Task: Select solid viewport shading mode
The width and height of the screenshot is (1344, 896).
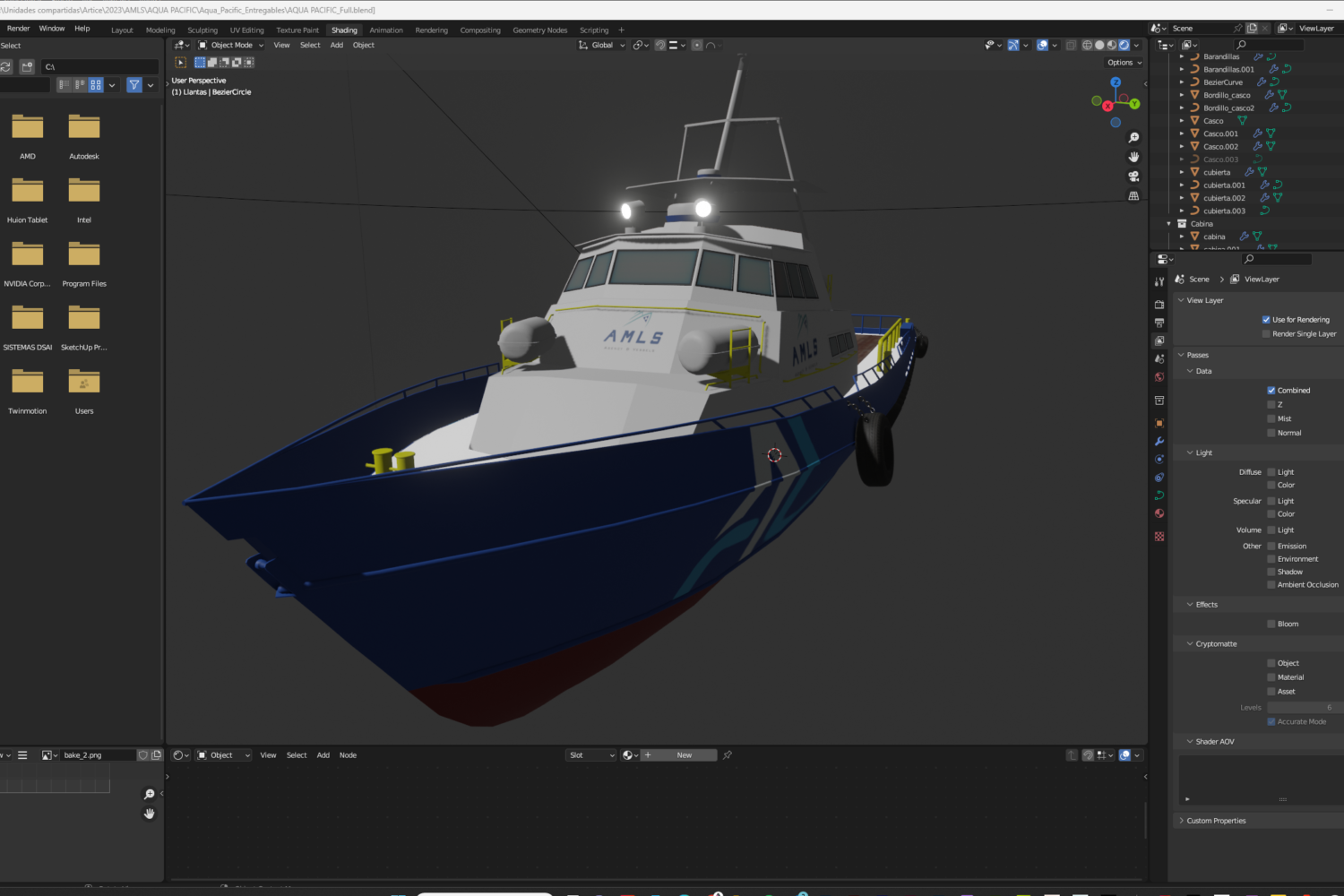Action: point(1099,45)
